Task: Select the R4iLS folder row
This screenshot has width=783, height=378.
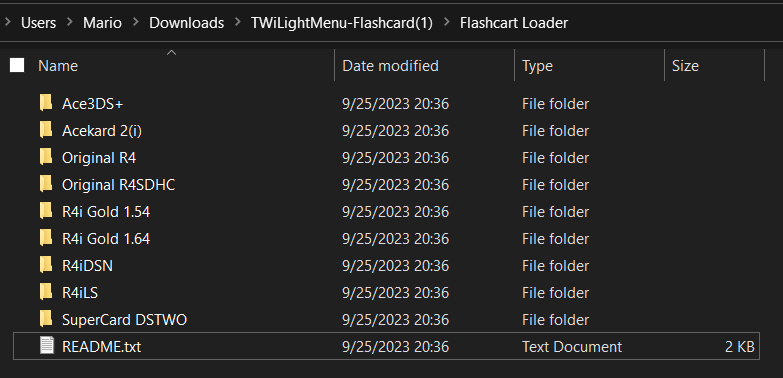Action: point(386,292)
